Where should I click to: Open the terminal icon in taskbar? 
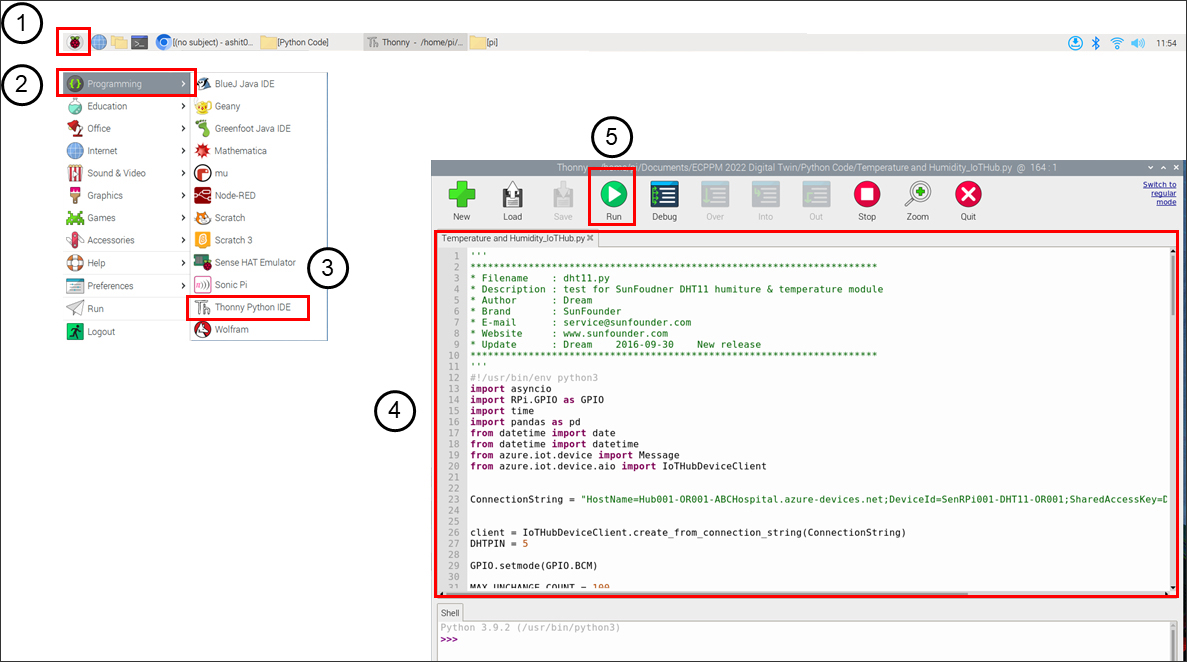pyautogui.click(x=139, y=42)
